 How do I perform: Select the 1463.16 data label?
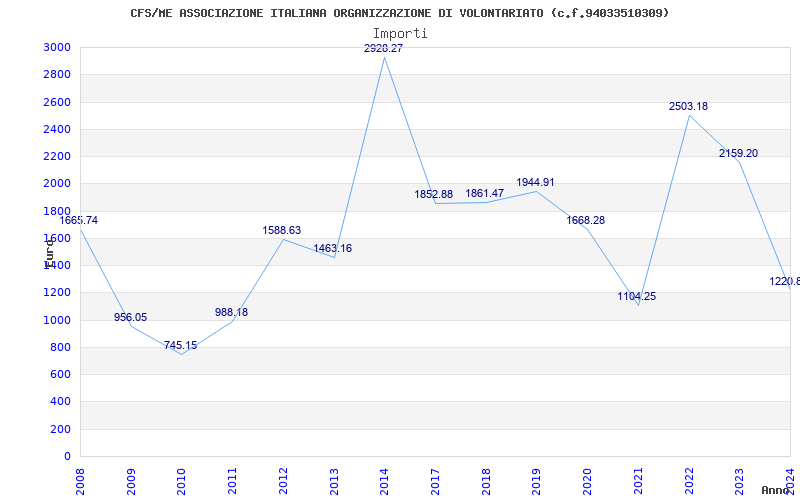coord(333,248)
